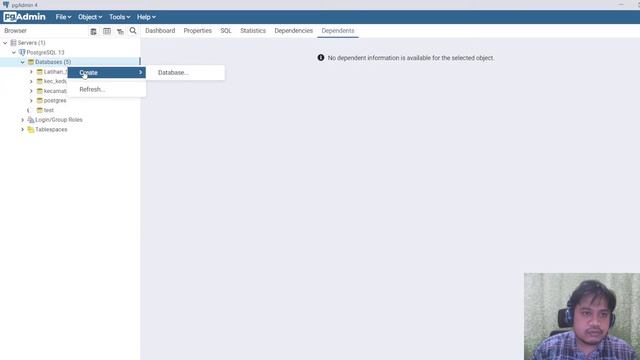Viewport: 640px width, 360px height.
Task: Expand the postgres database node
Action: coord(31,100)
